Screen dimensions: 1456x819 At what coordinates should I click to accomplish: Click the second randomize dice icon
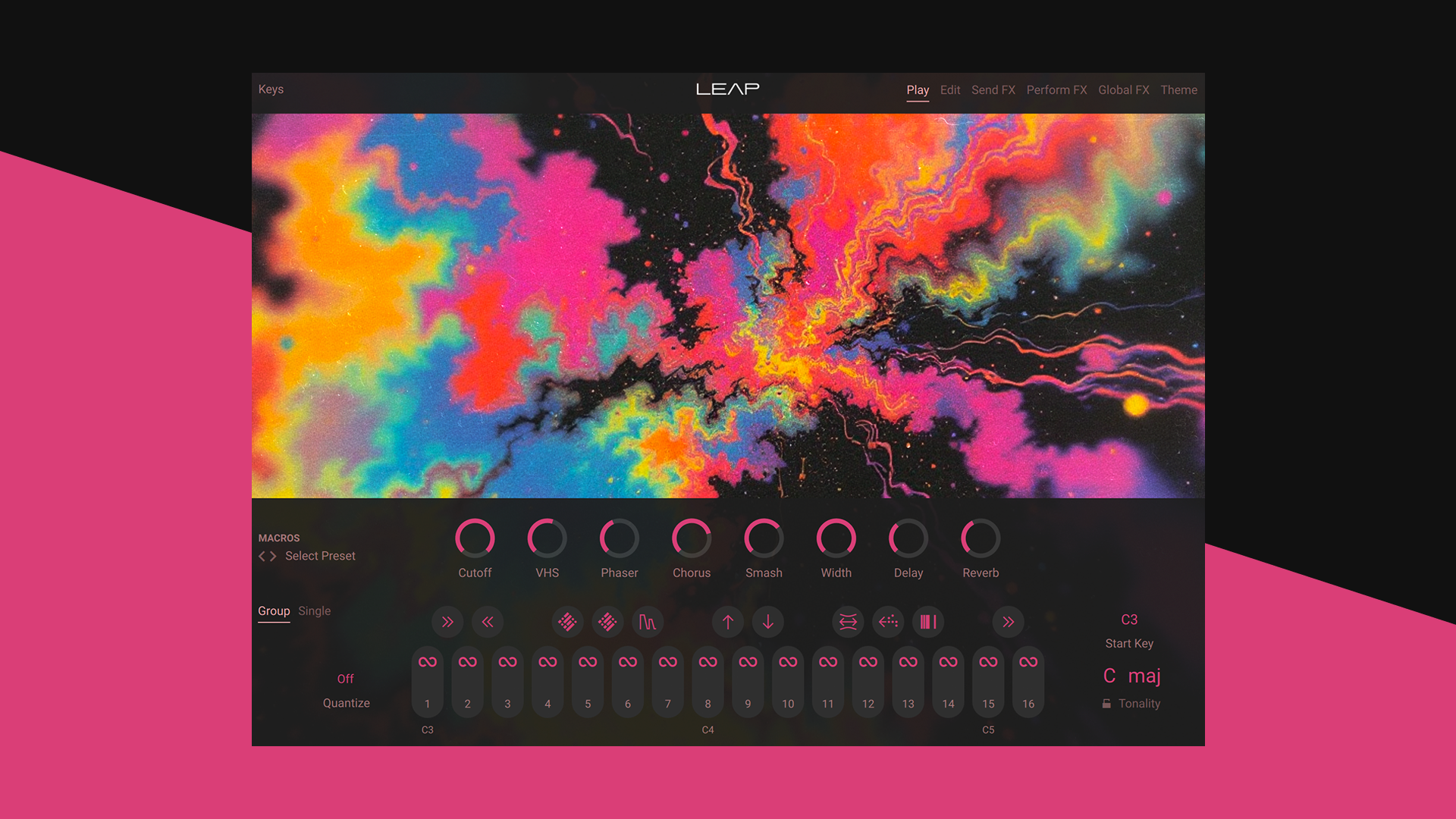607,622
